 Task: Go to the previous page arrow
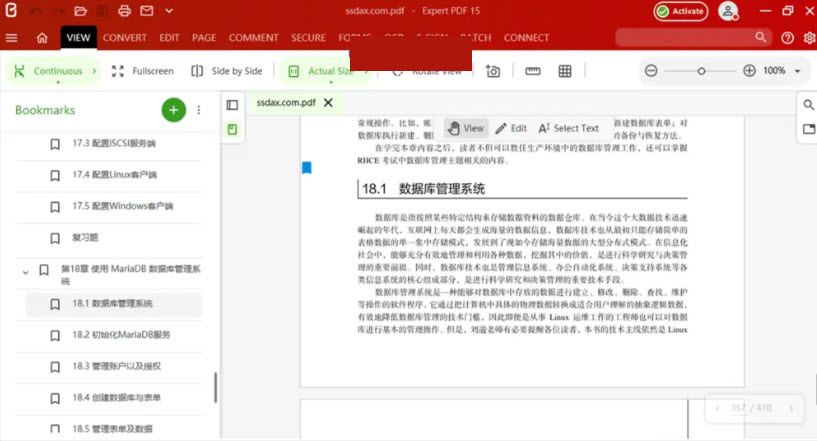coord(717,408)
